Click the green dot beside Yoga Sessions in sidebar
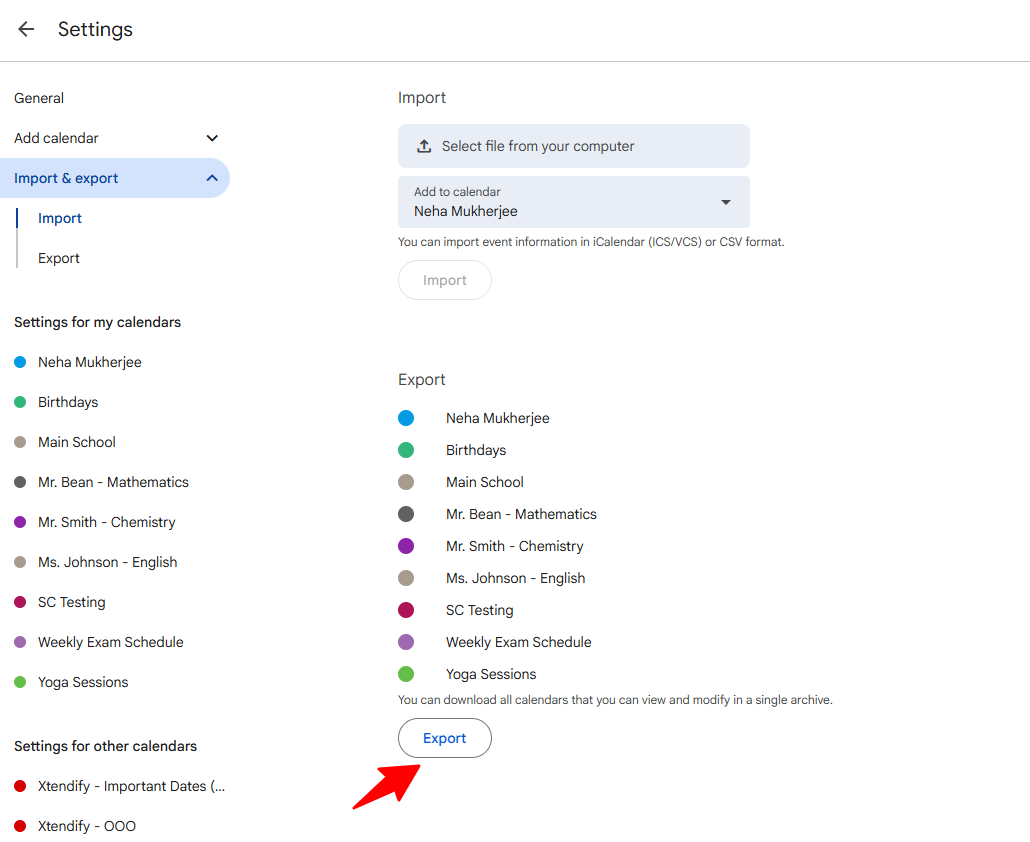1030x842 pixels. pos(20,682)
